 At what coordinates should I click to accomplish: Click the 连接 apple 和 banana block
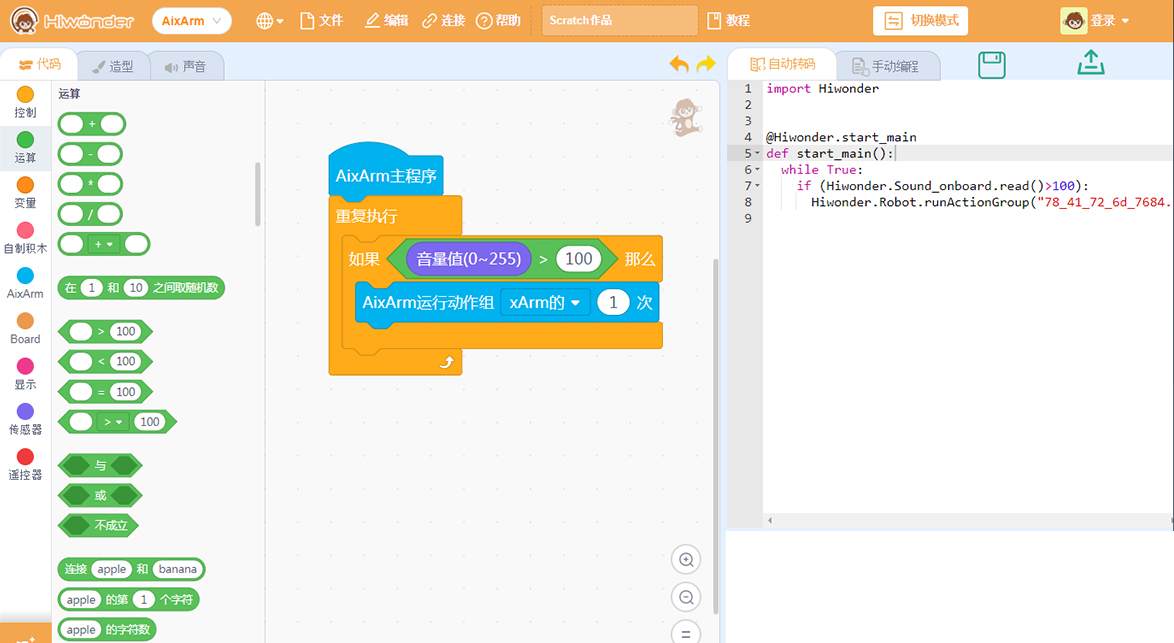click(x=131, y=569)
